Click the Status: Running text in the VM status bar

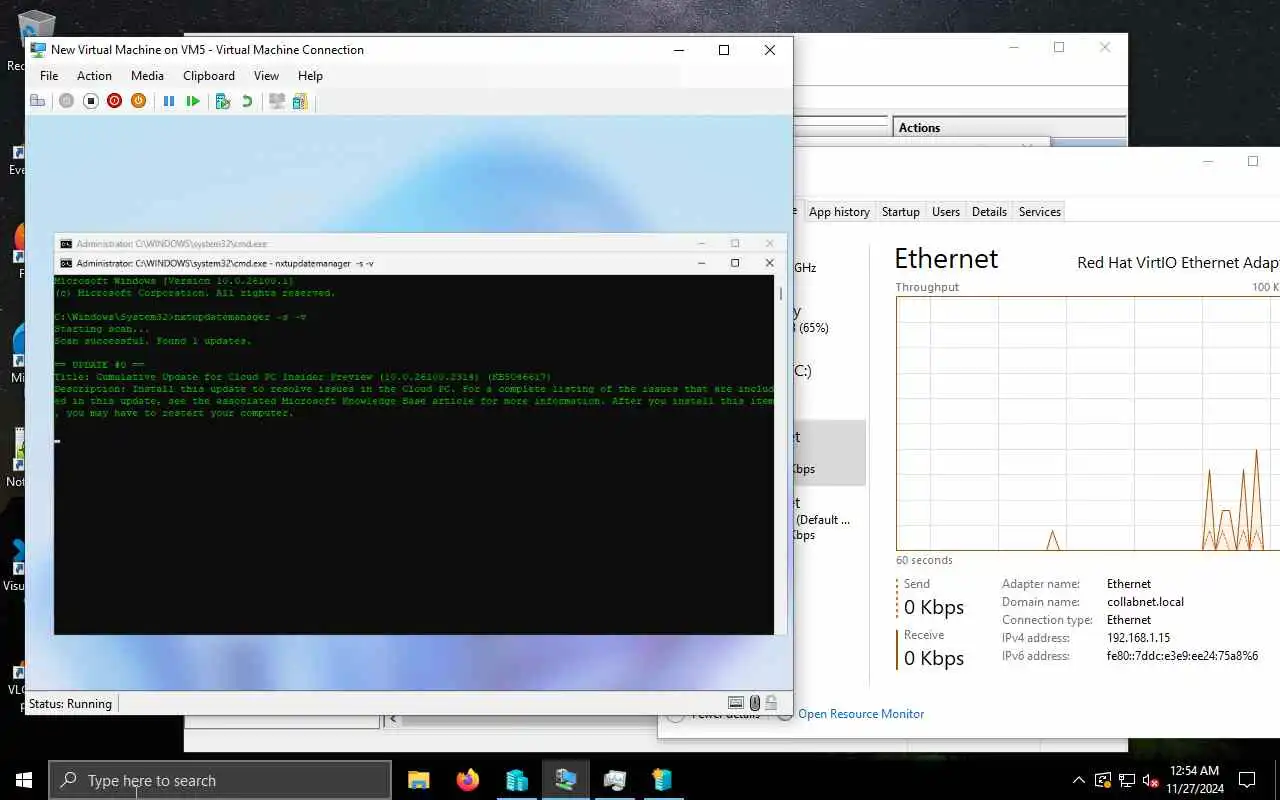pos(70,704)
